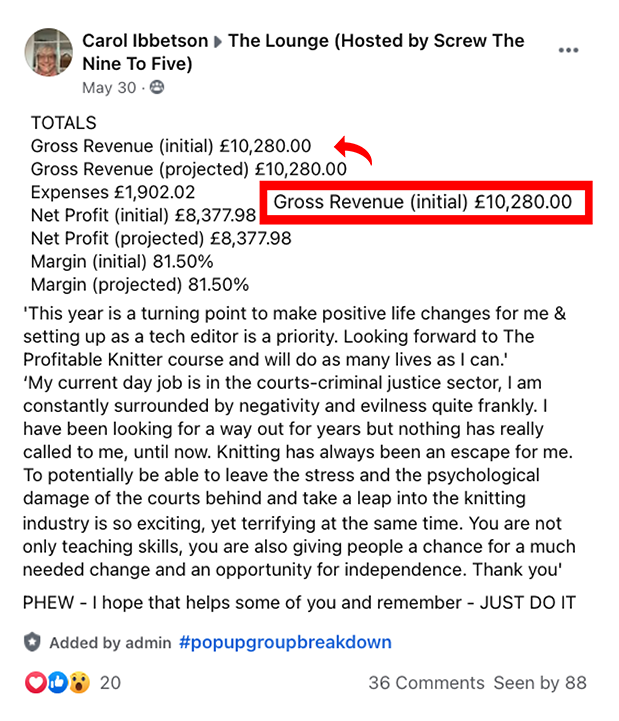The height and width of the screenshot is (721, 619).
Task: Click the admin shield badge icon
Action: pos(33,642)
